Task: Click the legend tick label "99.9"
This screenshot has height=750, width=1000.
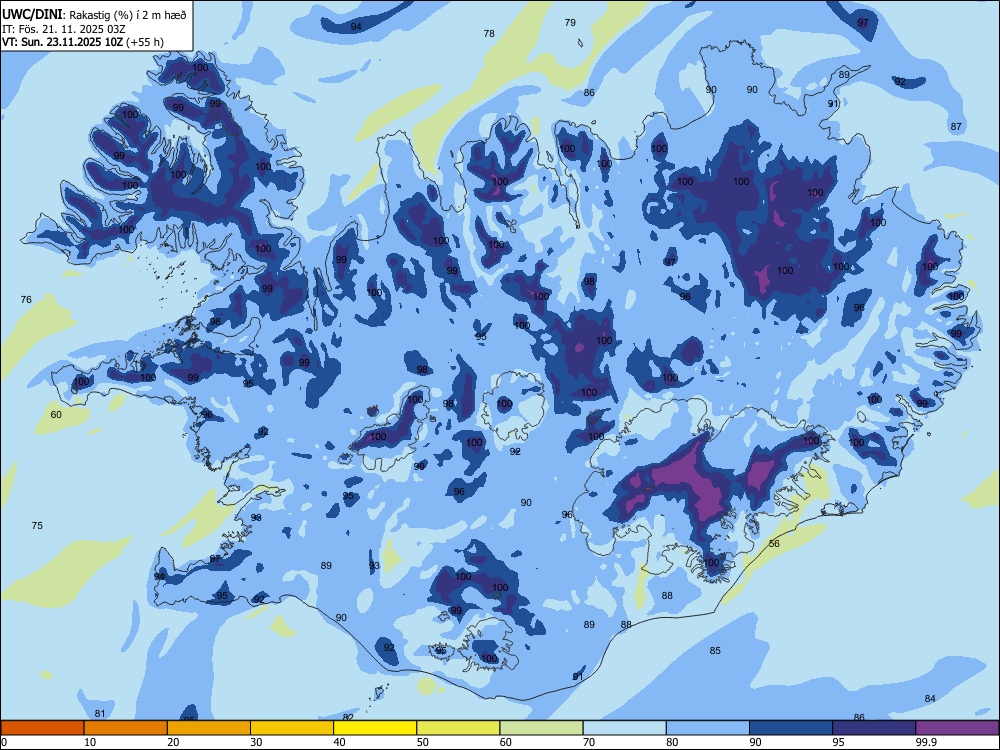Action: (x=926, y=742)
